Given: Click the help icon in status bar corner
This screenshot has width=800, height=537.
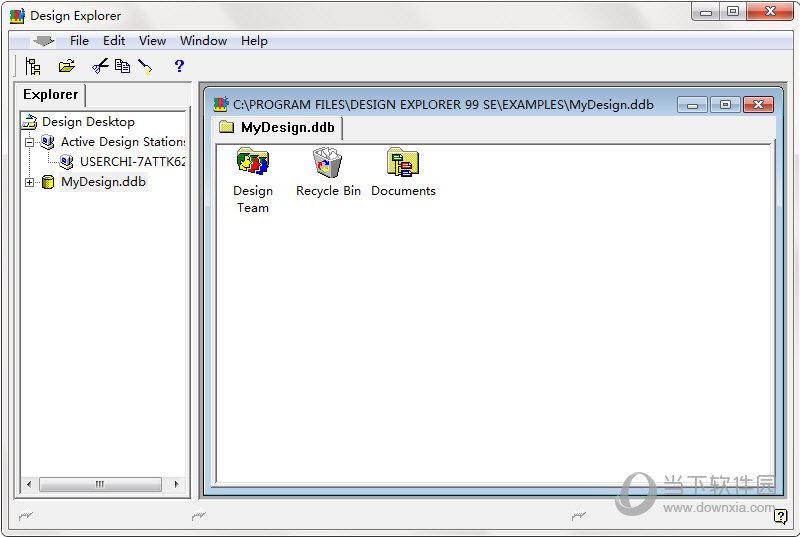Looking at the screenshot, I should [x=780, y=517].
